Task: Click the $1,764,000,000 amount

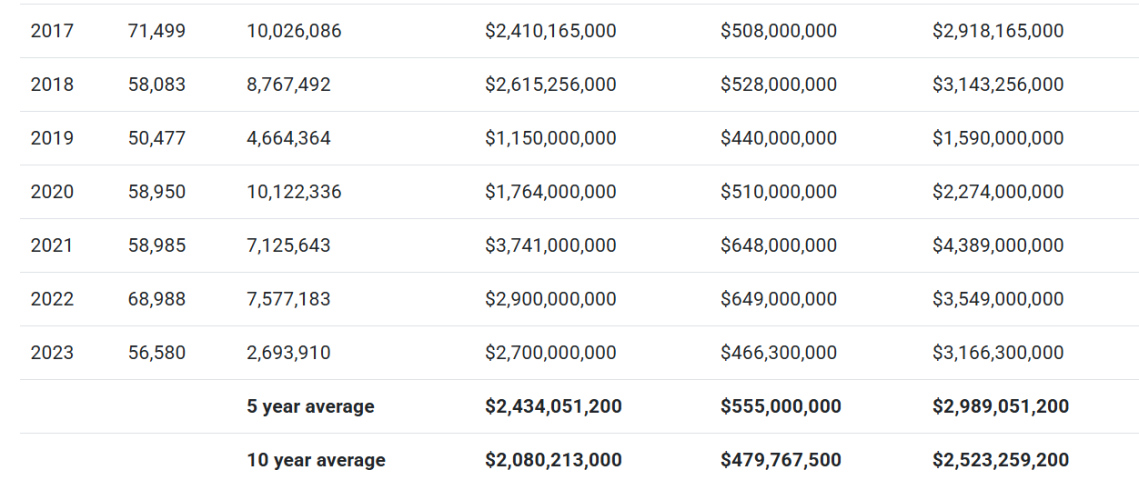Action: [x=550, y=192]
